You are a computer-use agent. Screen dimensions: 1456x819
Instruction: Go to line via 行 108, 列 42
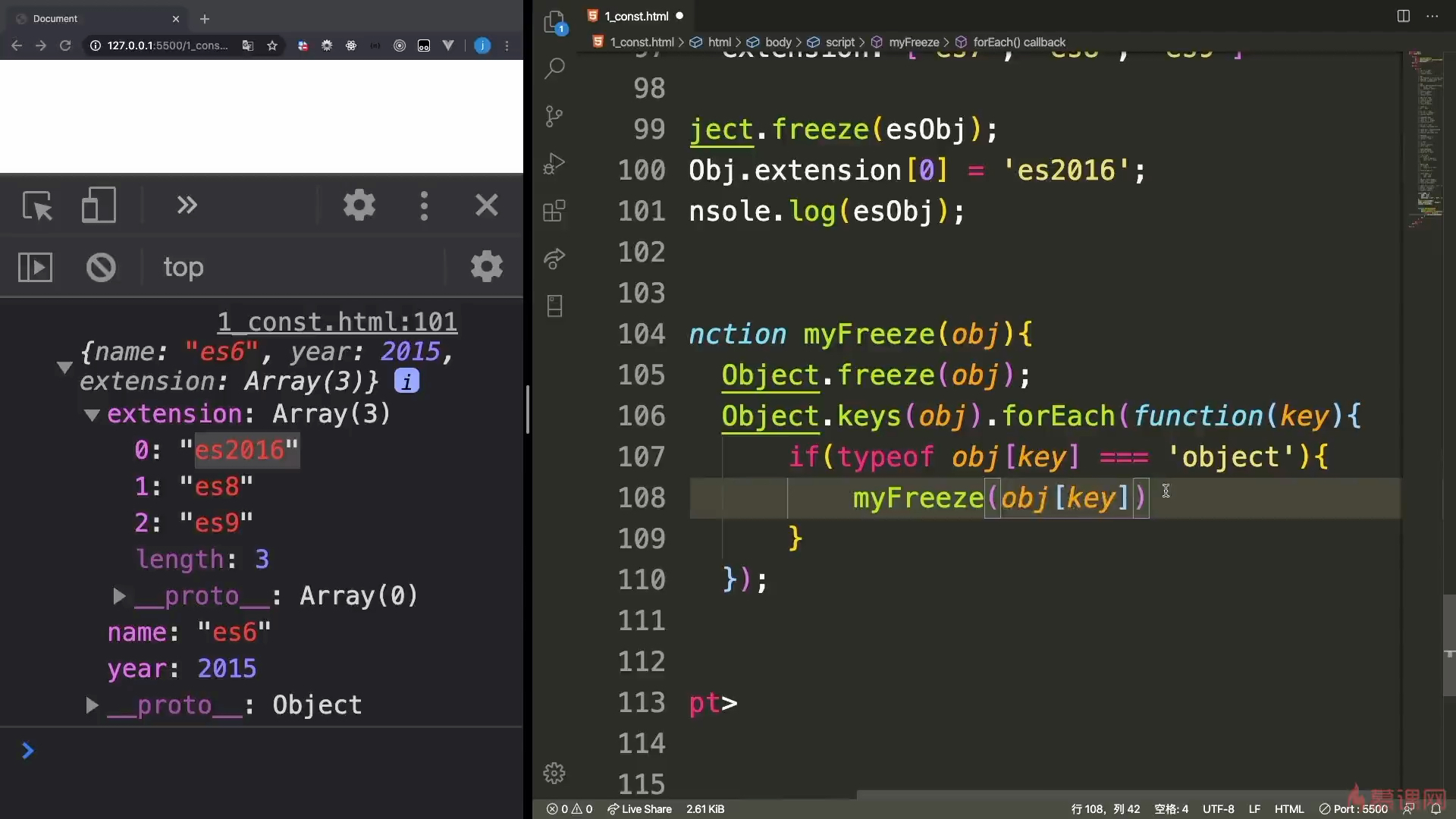[1105, 809]
